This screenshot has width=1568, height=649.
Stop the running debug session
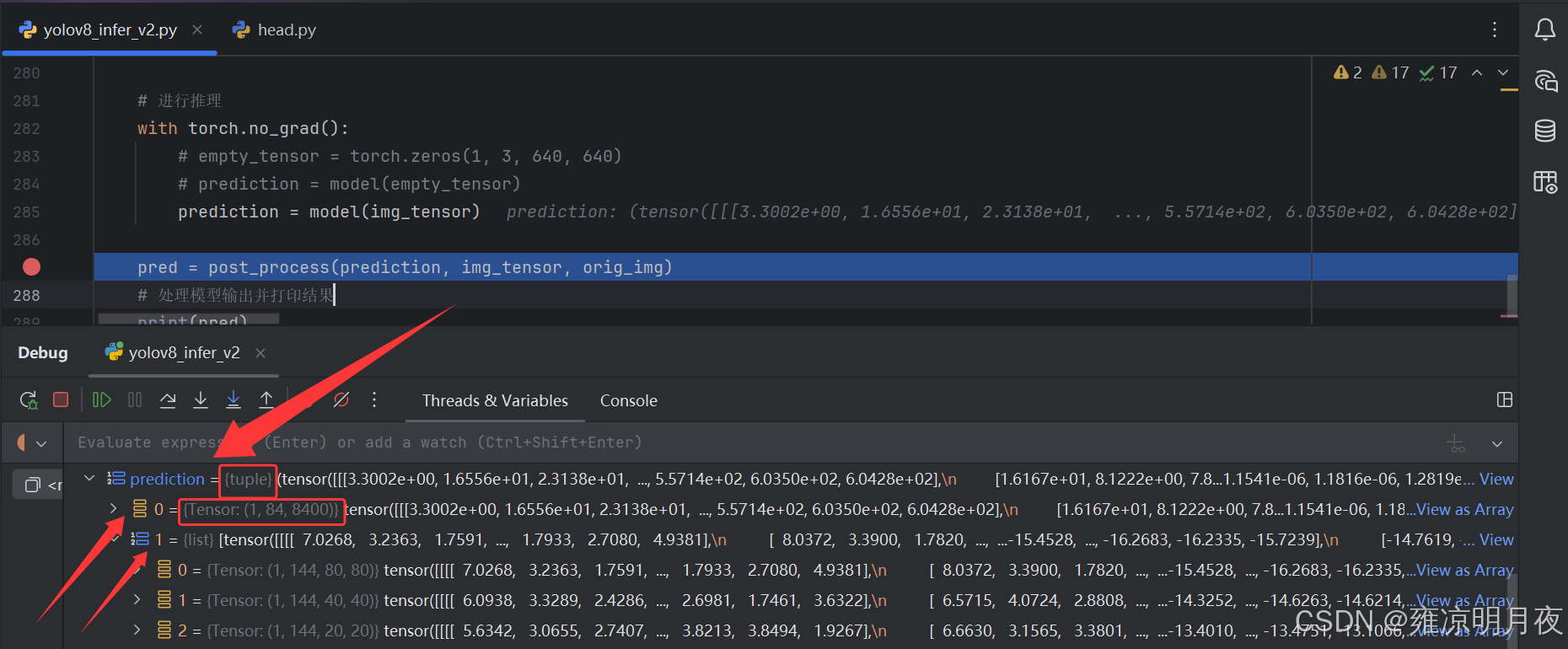(x=61, y=400)
